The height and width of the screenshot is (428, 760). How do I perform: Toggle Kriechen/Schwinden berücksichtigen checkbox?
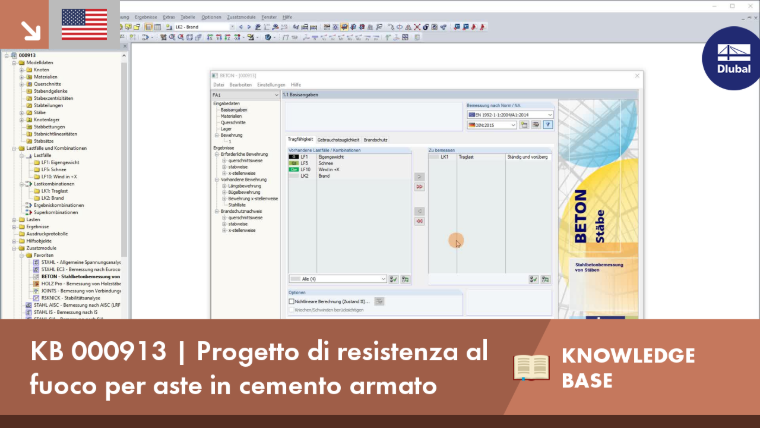[291, 310]
